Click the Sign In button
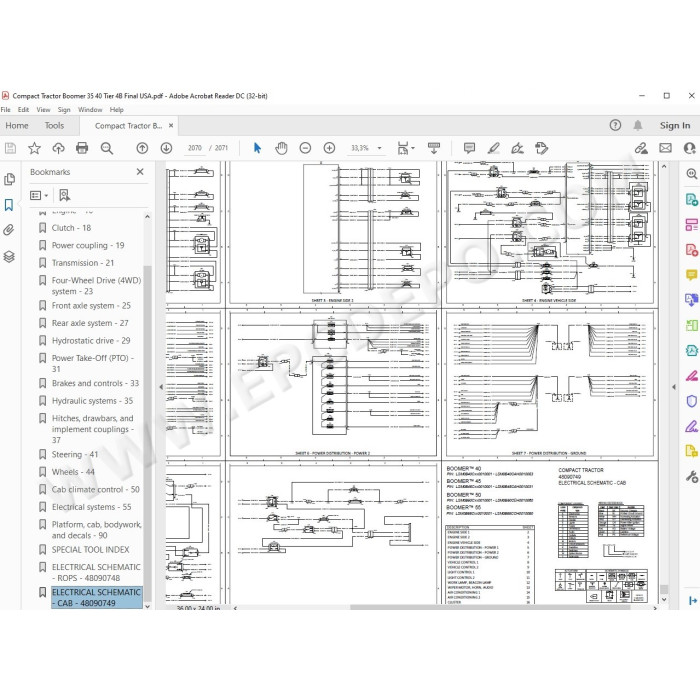The width and height of the screenshot is (700, 700). (675, 125)
